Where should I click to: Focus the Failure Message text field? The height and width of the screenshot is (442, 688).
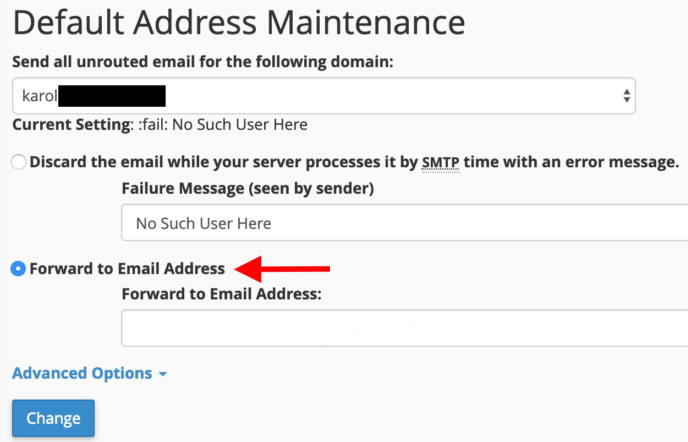click(x=405, y=223)
